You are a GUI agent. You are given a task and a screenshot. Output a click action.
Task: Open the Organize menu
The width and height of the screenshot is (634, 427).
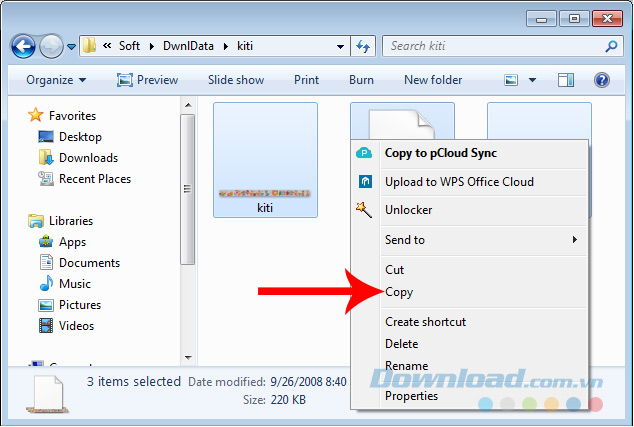(56, 80)
